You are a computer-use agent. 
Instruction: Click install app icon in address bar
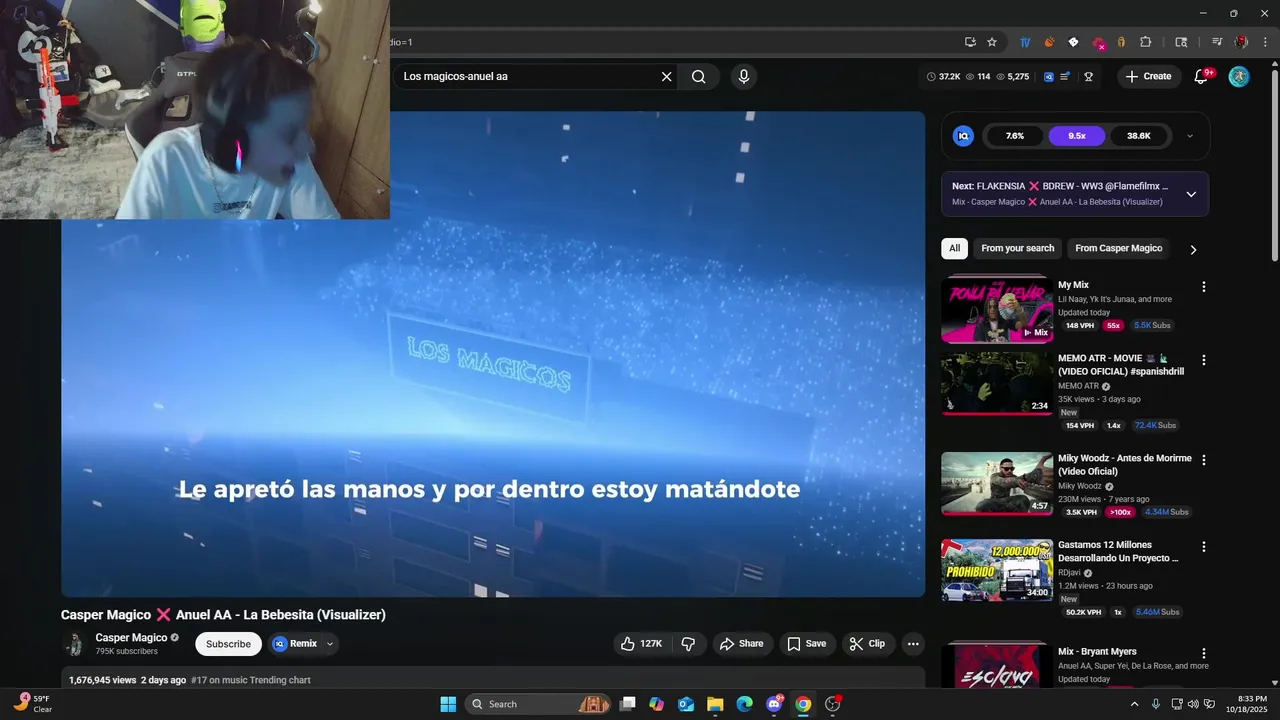[970, 42]
